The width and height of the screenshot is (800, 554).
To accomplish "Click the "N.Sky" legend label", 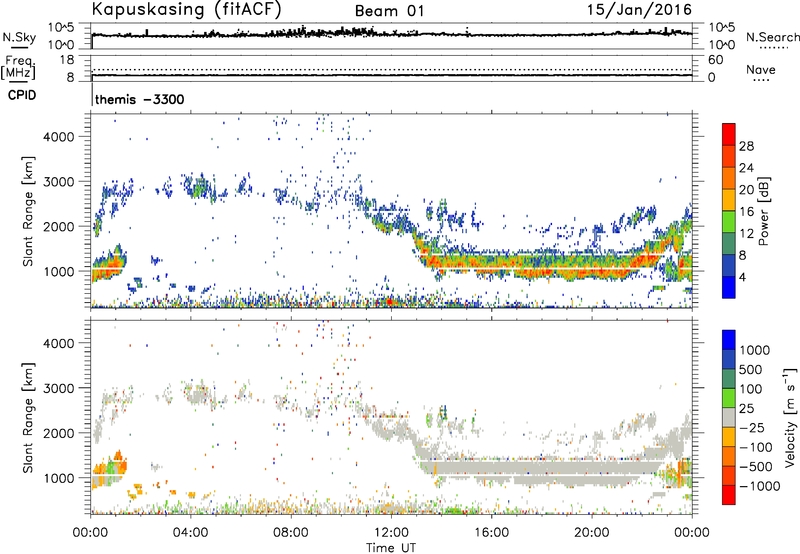I will click(x=19, y=37).
